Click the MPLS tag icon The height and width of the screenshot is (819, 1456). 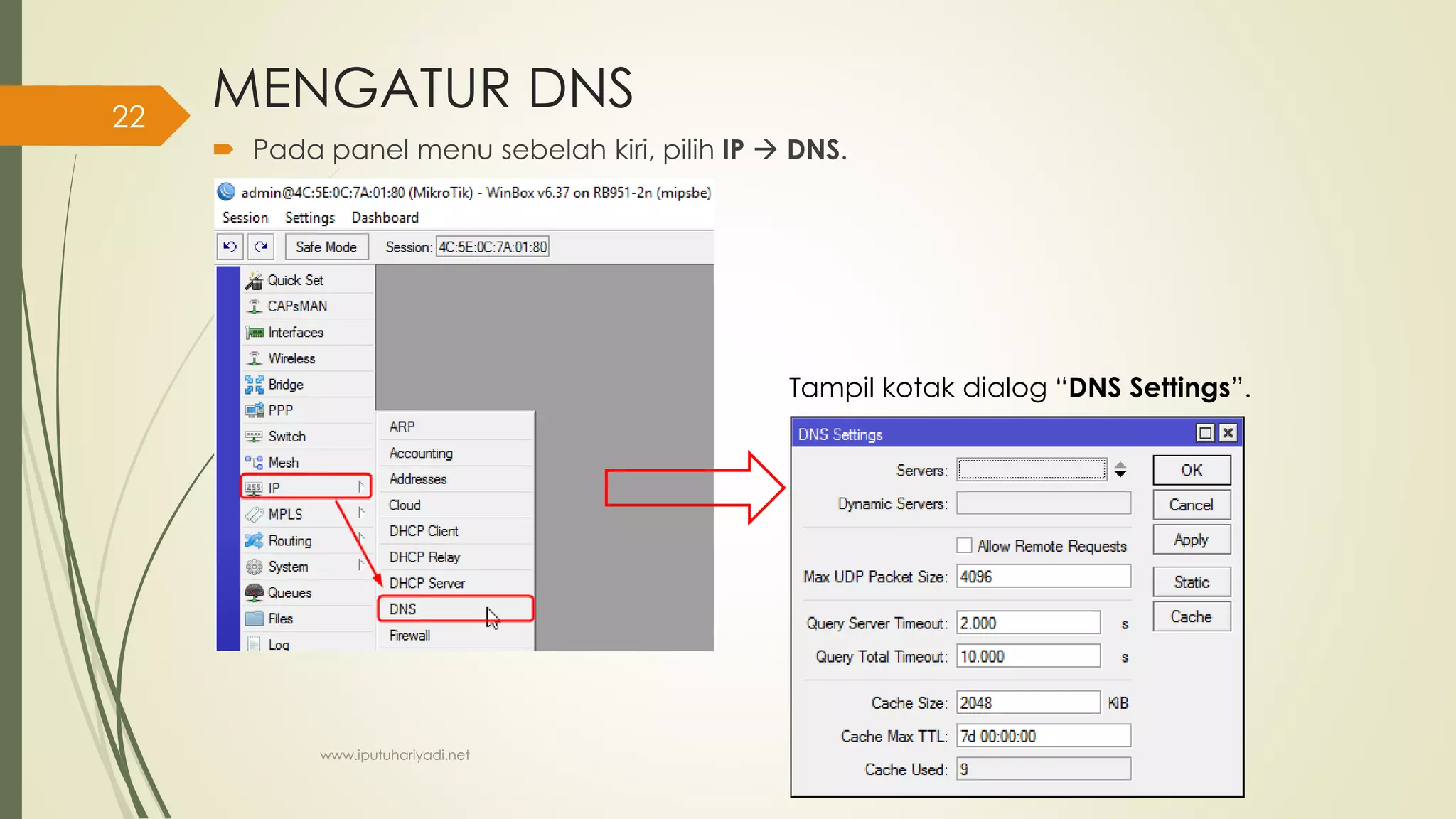(254, 514)
